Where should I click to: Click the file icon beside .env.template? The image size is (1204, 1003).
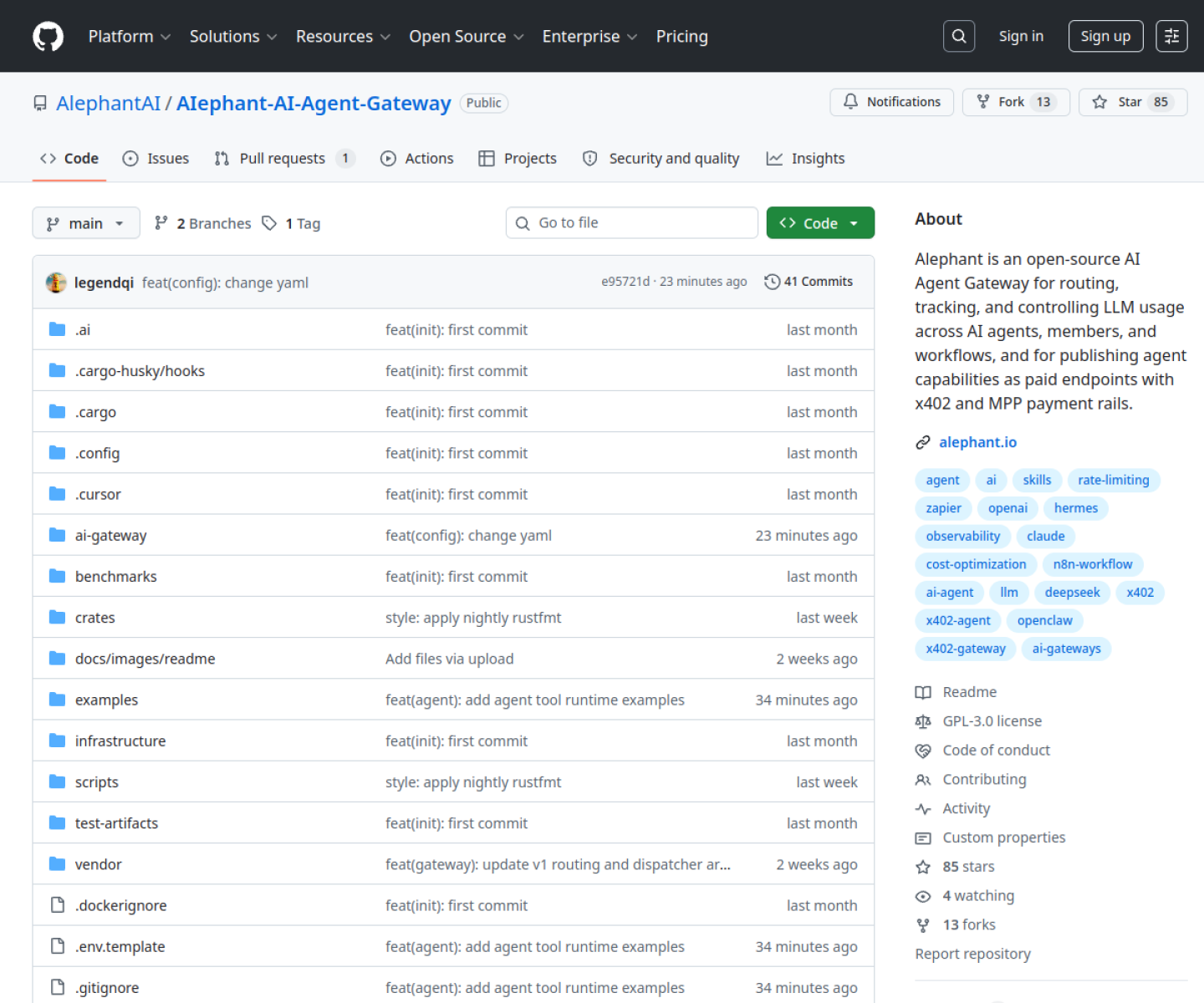click(57, 946)
